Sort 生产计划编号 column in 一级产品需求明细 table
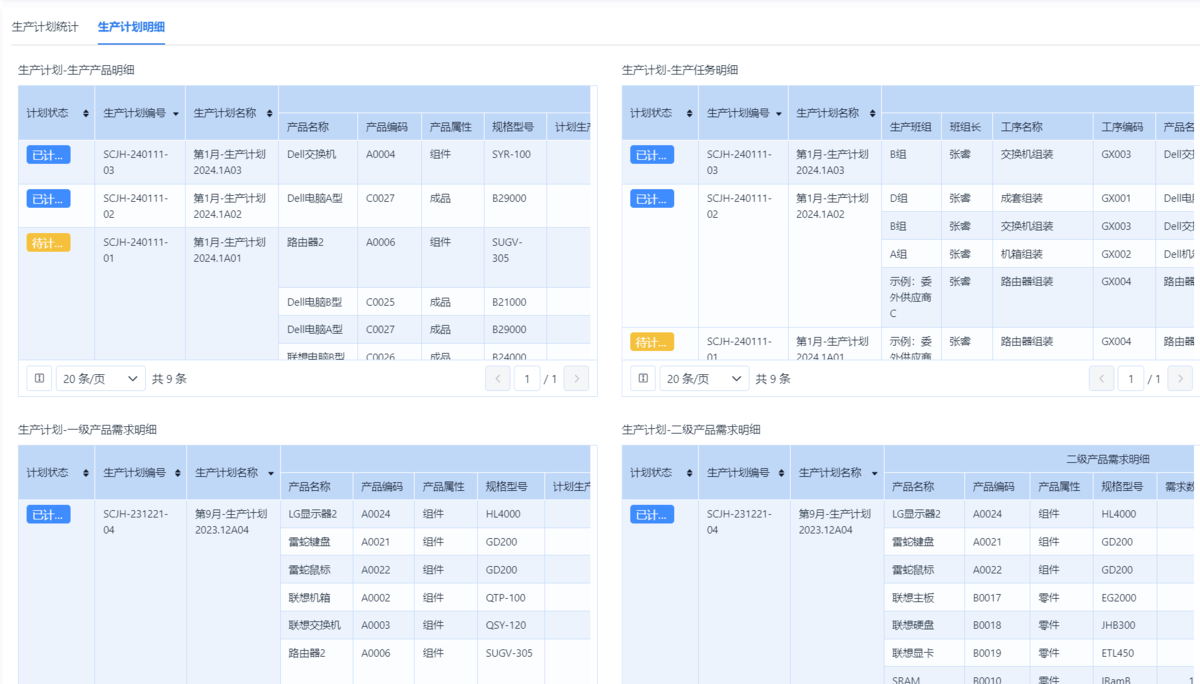1200x684 pixels. (x=177, y=473)
